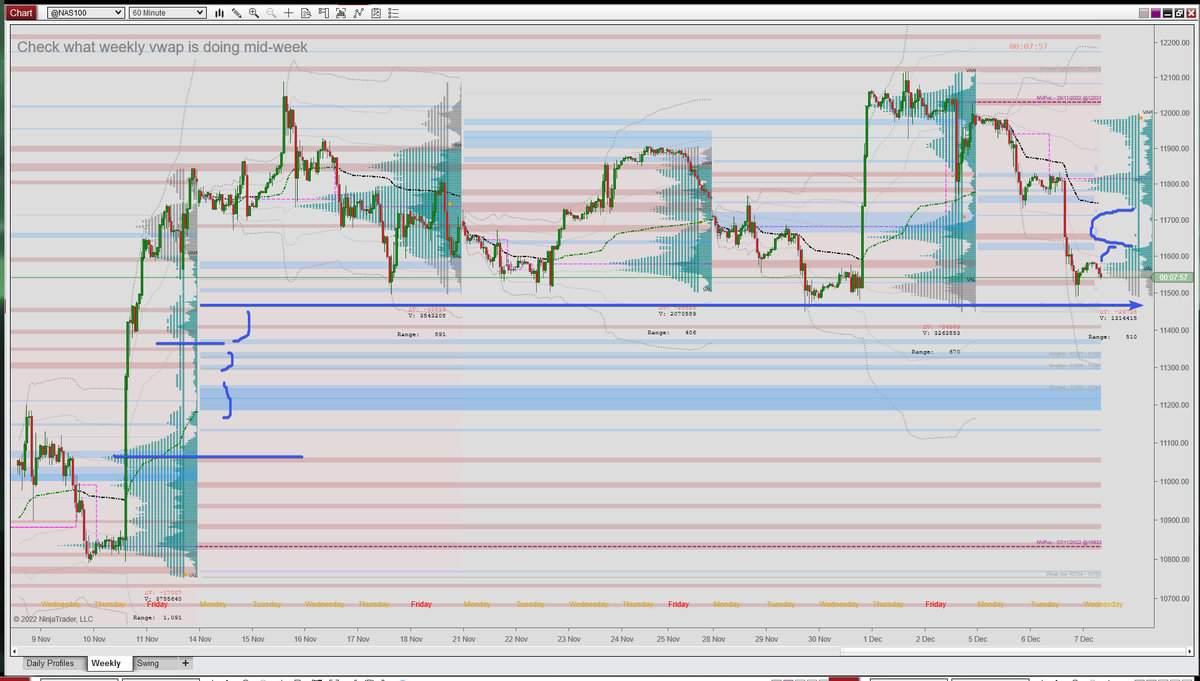Click the horizontal scrollbar left arrow
The height and width of the screenshot is (681, 1200).
point(12,651)
